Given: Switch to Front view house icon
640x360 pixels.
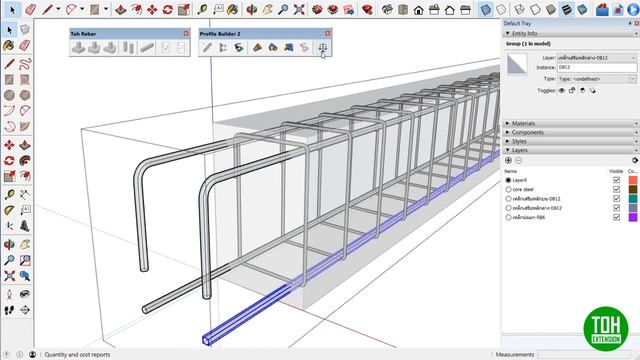Looking at the screenshot, I should (x=418, y=9).
